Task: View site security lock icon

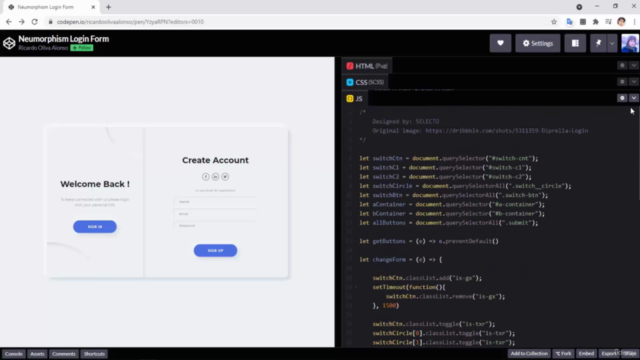Action: pos(51,22)
